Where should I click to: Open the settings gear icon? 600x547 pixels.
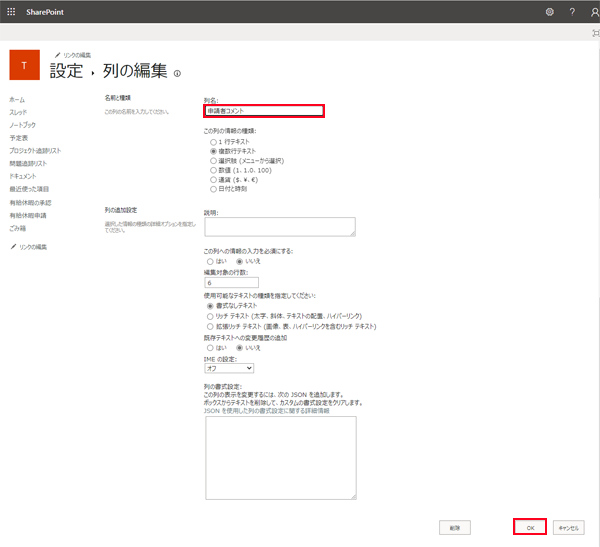pyautogui.click(x=549, y=12)
